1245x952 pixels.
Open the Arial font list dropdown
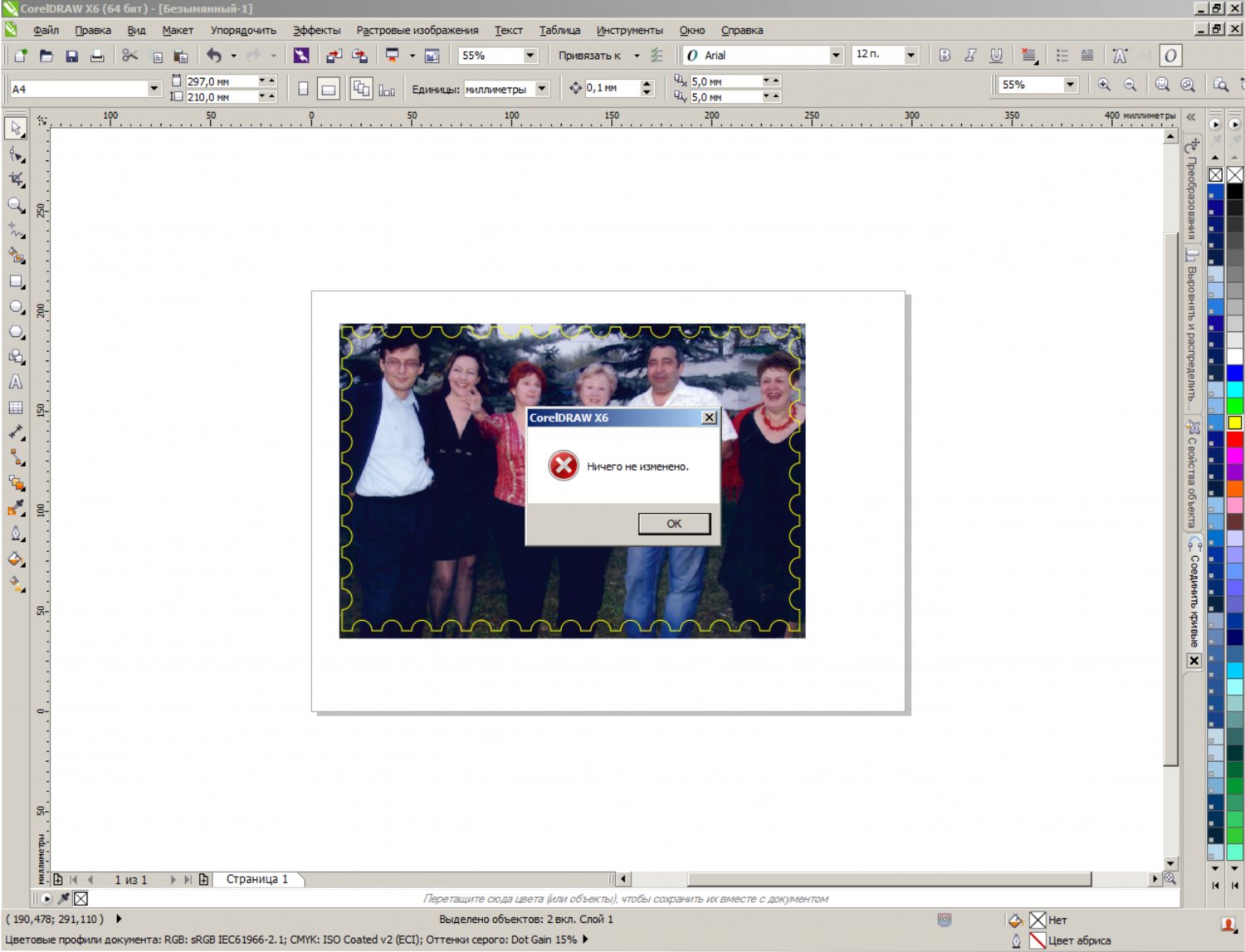(835, 56)
